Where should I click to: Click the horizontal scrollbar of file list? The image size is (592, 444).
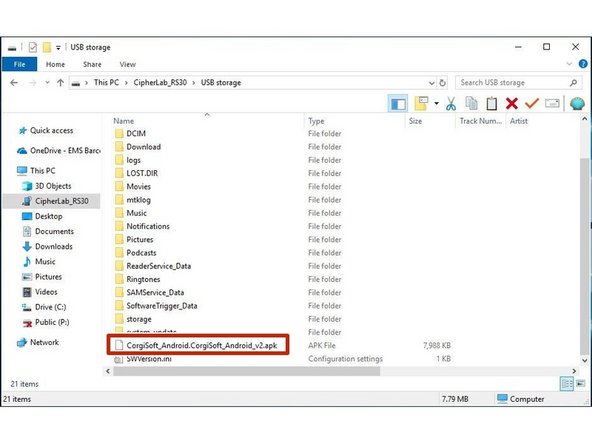pos(247,371)
